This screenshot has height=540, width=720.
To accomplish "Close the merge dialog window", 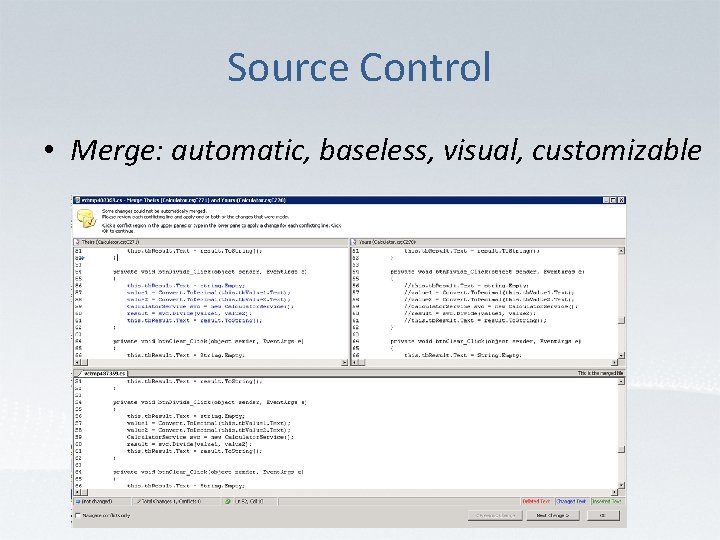I will tap(621, 200).
